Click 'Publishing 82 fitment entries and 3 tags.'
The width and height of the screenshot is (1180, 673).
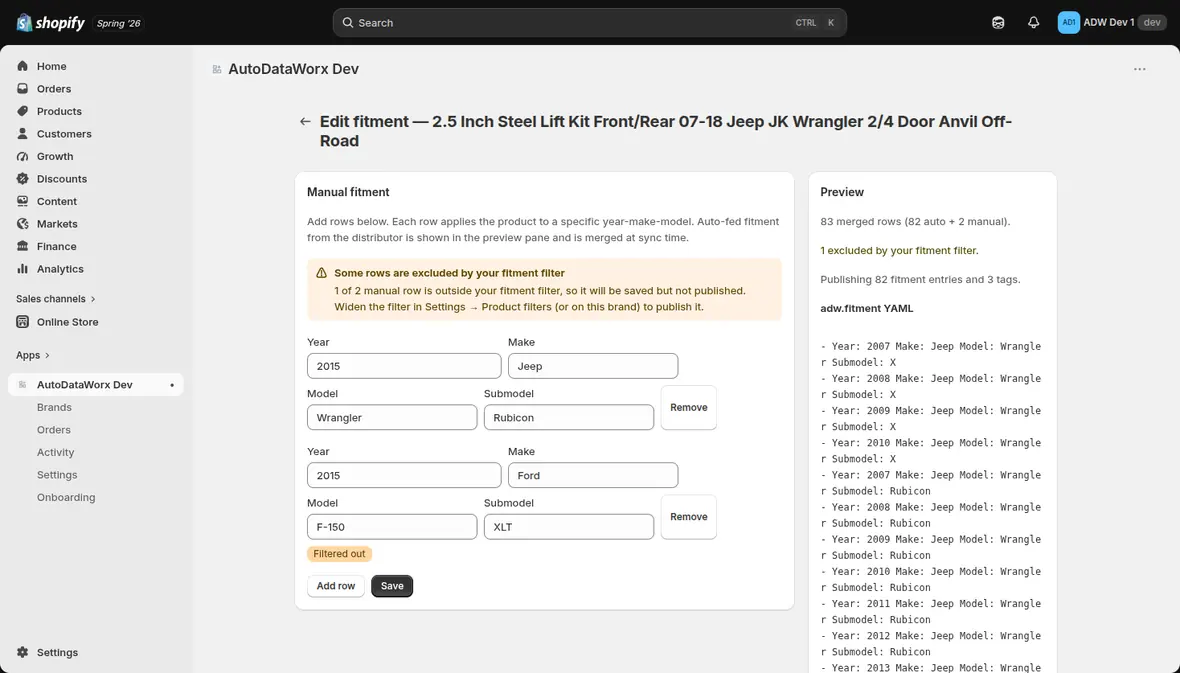pos(920,279)
